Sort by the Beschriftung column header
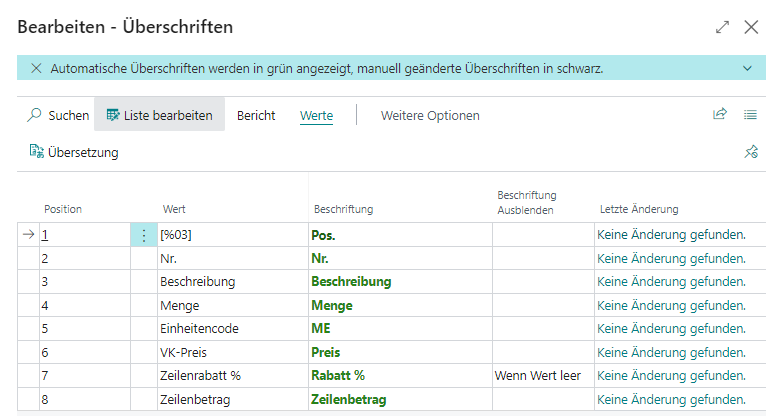 click(x=343, y=209)
